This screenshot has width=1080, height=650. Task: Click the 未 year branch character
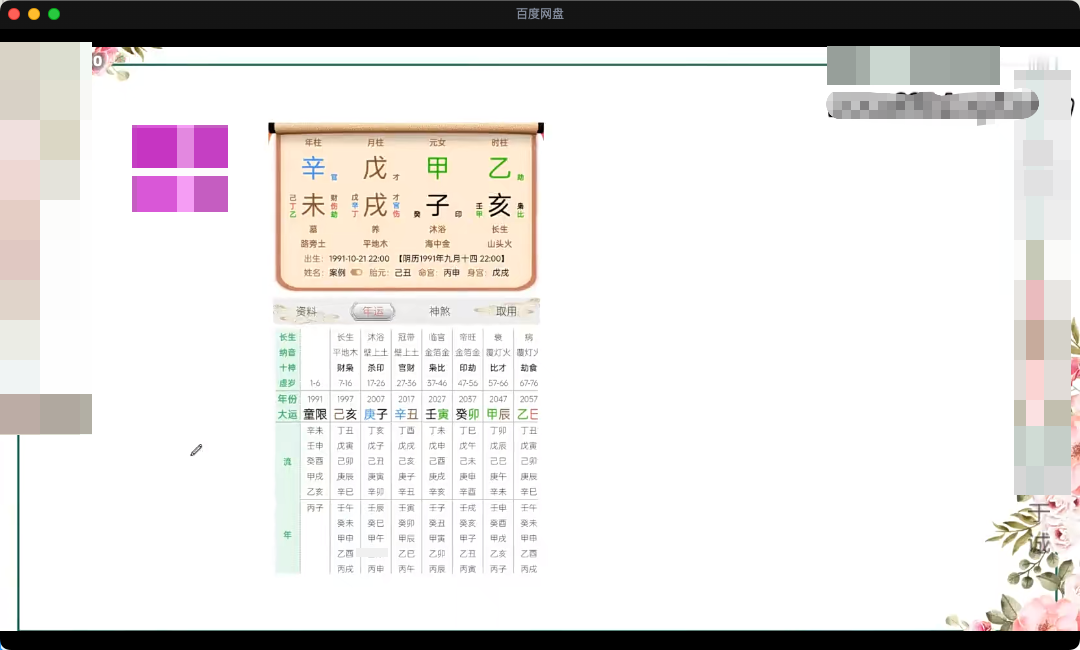313,206
